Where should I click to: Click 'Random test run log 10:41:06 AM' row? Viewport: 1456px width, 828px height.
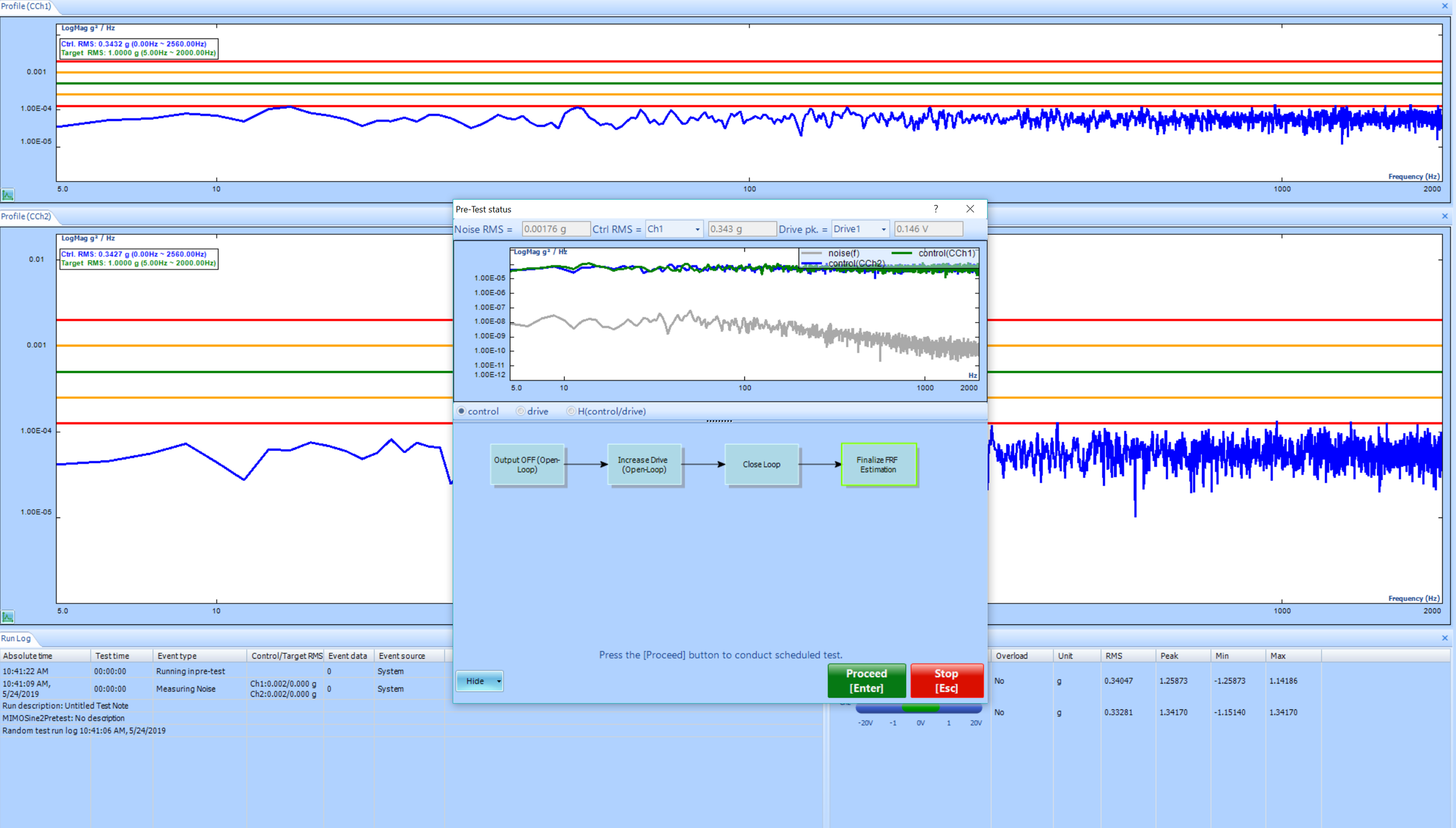84,731
